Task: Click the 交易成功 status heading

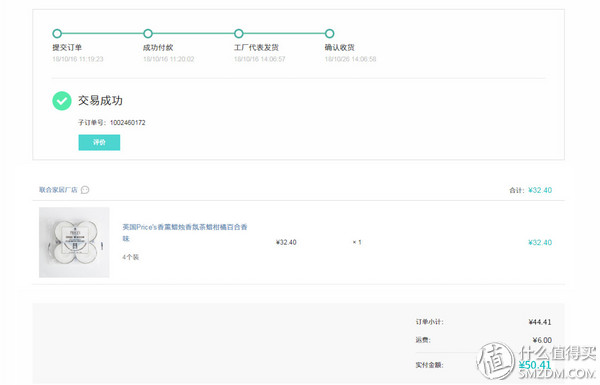Action: point(100,101)
